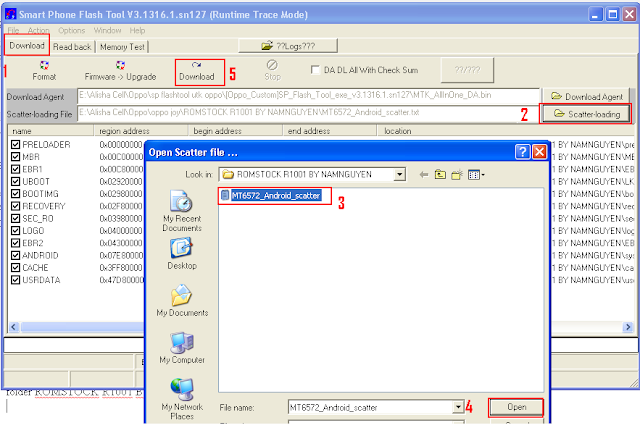
Task: Open My Recent Documents in dialog sidebar
Action: tap(182, 211)
